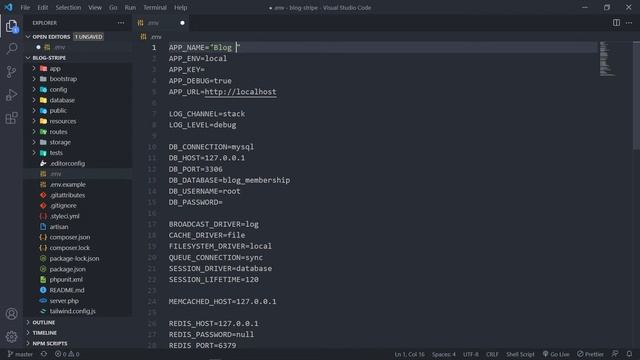Open the Selection menu
640x360 pixels.
tap(68, 7)
